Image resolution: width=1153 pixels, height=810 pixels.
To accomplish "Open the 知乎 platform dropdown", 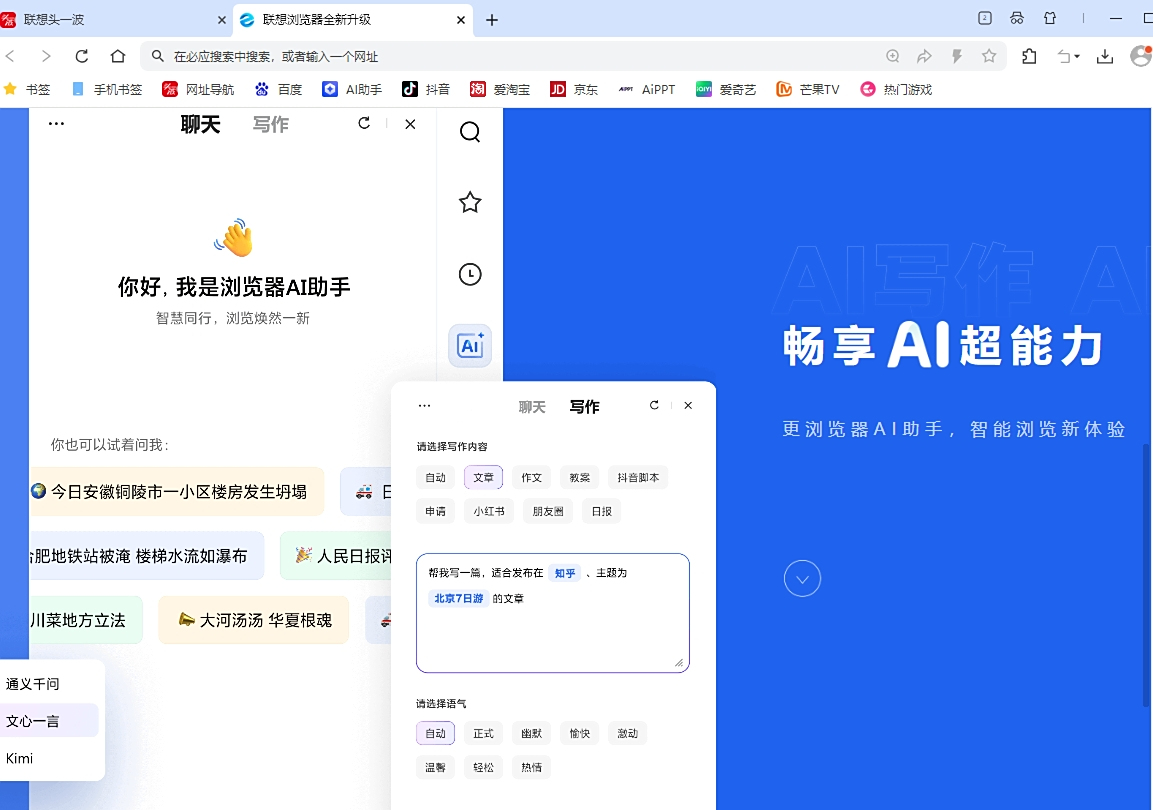I will [x=565, y=573].
